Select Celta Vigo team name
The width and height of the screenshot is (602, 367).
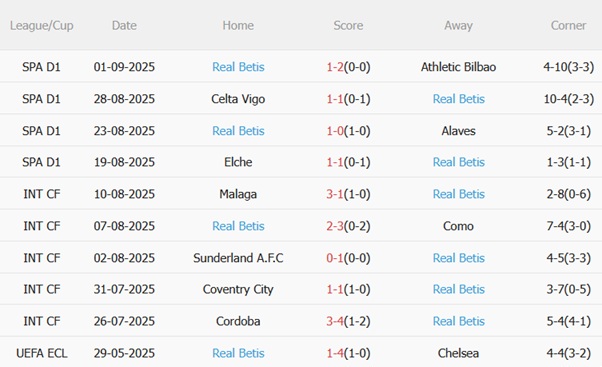click(238, 99)
